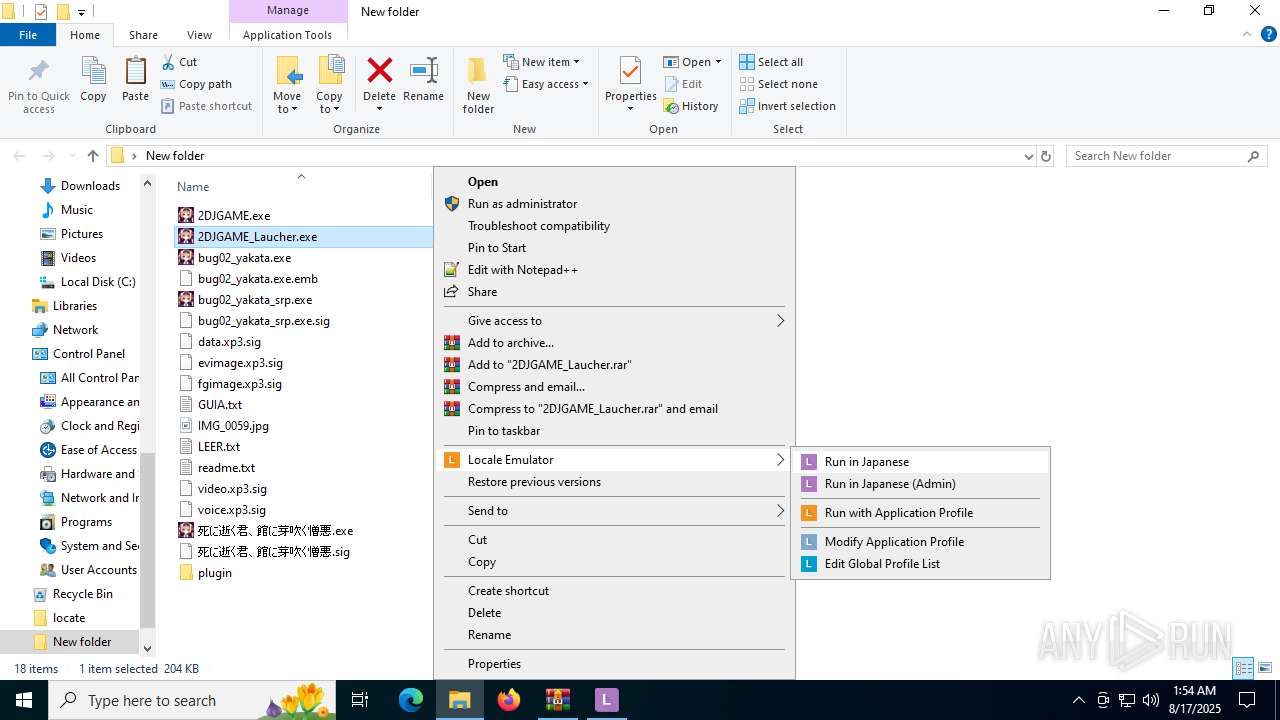Click the Refresh button by address bar
Image resolution: width=1280 pixels, height=720 pixels.
pos(1046,156)
